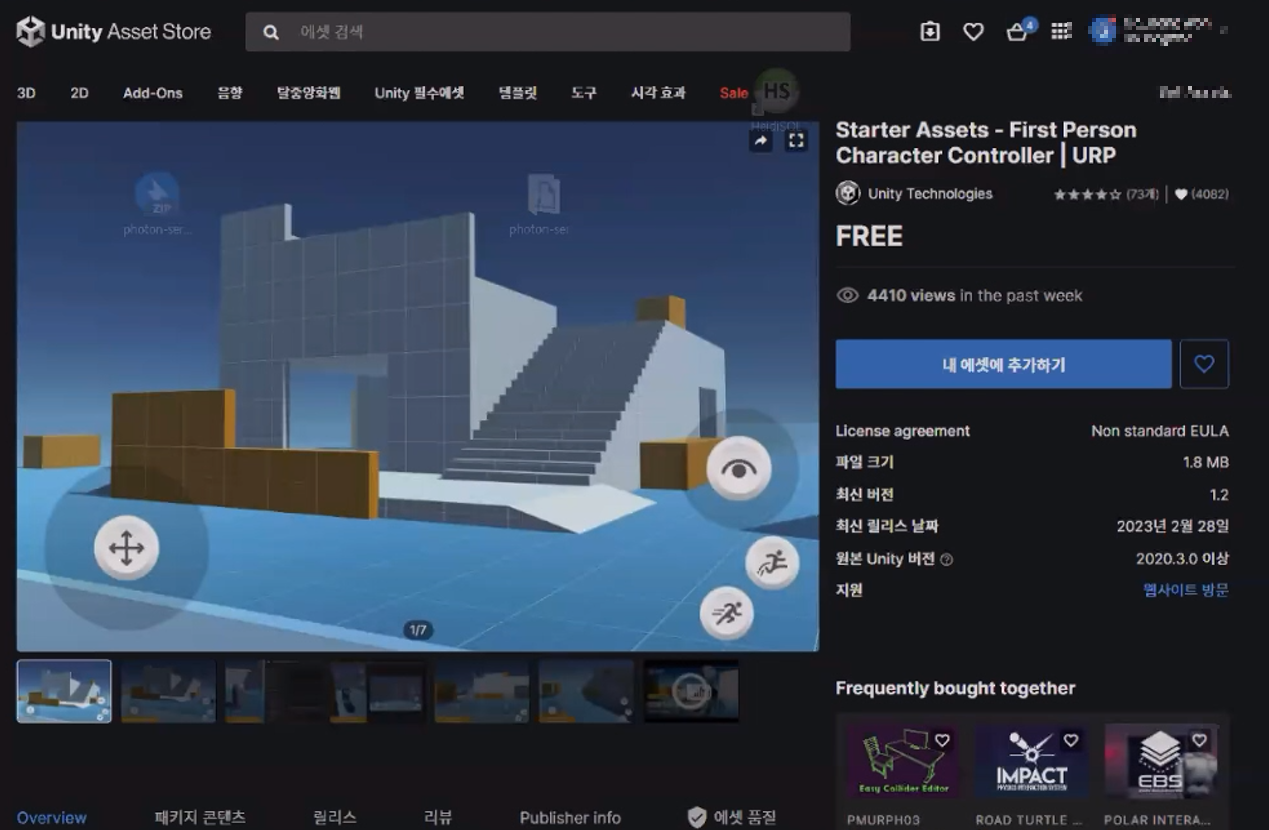Switch to the Publisher info tab
The height and width of the screenshot is (830, 1269).
coord(570,817)
